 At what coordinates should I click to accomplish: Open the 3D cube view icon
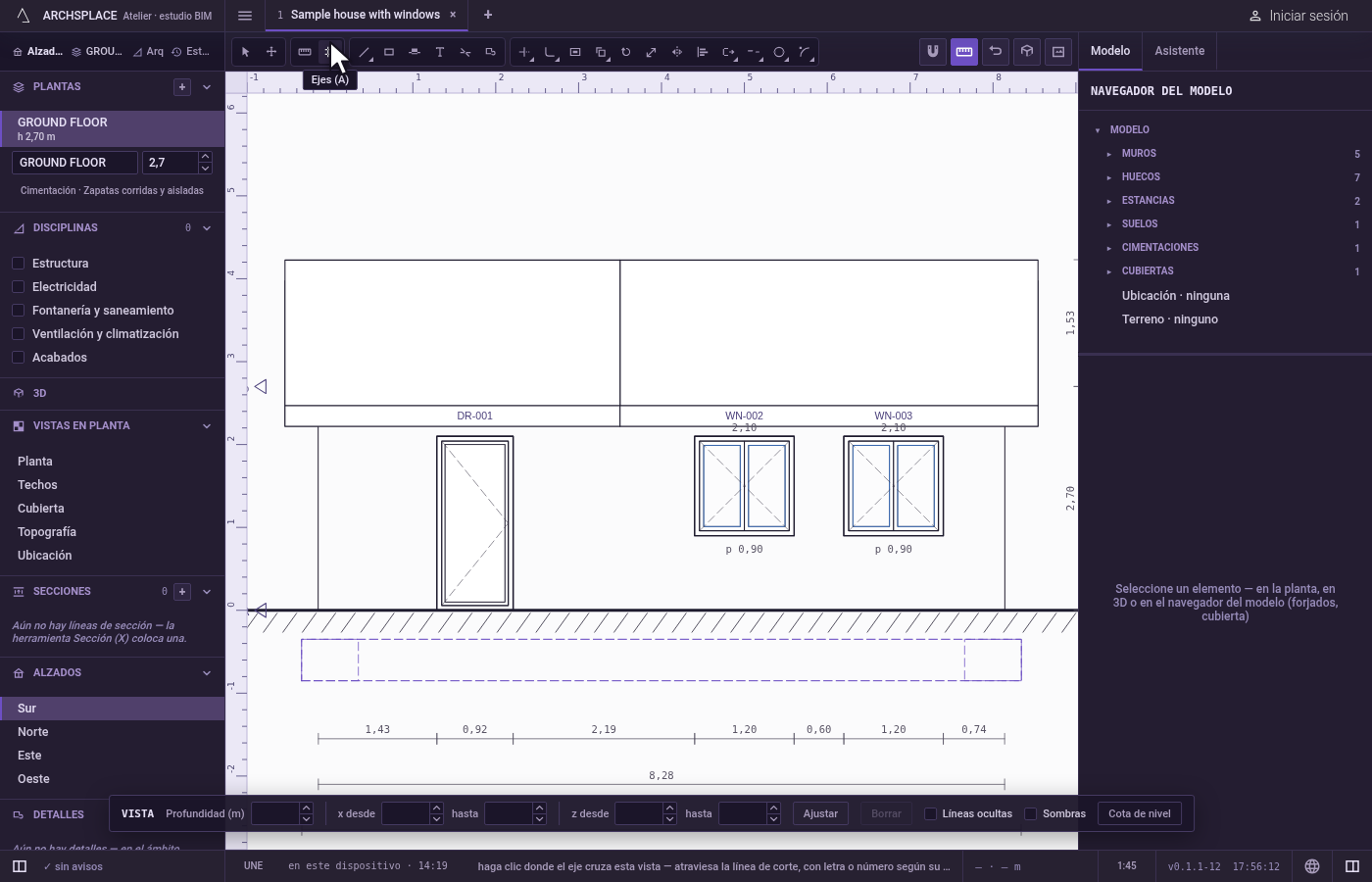point(1027,51)
